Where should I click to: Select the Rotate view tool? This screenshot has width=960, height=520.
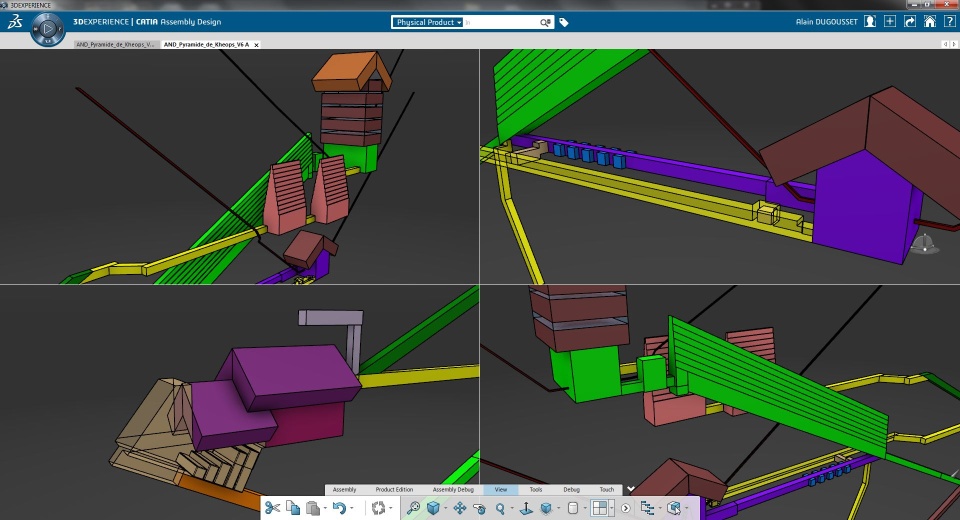point(479,508)
